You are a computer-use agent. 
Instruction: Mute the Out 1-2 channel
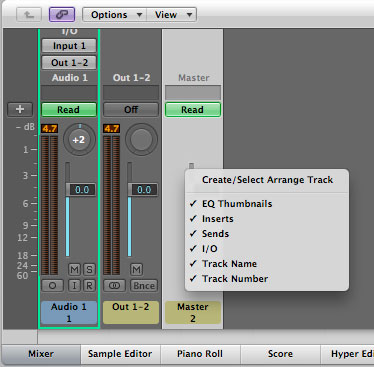136,269
